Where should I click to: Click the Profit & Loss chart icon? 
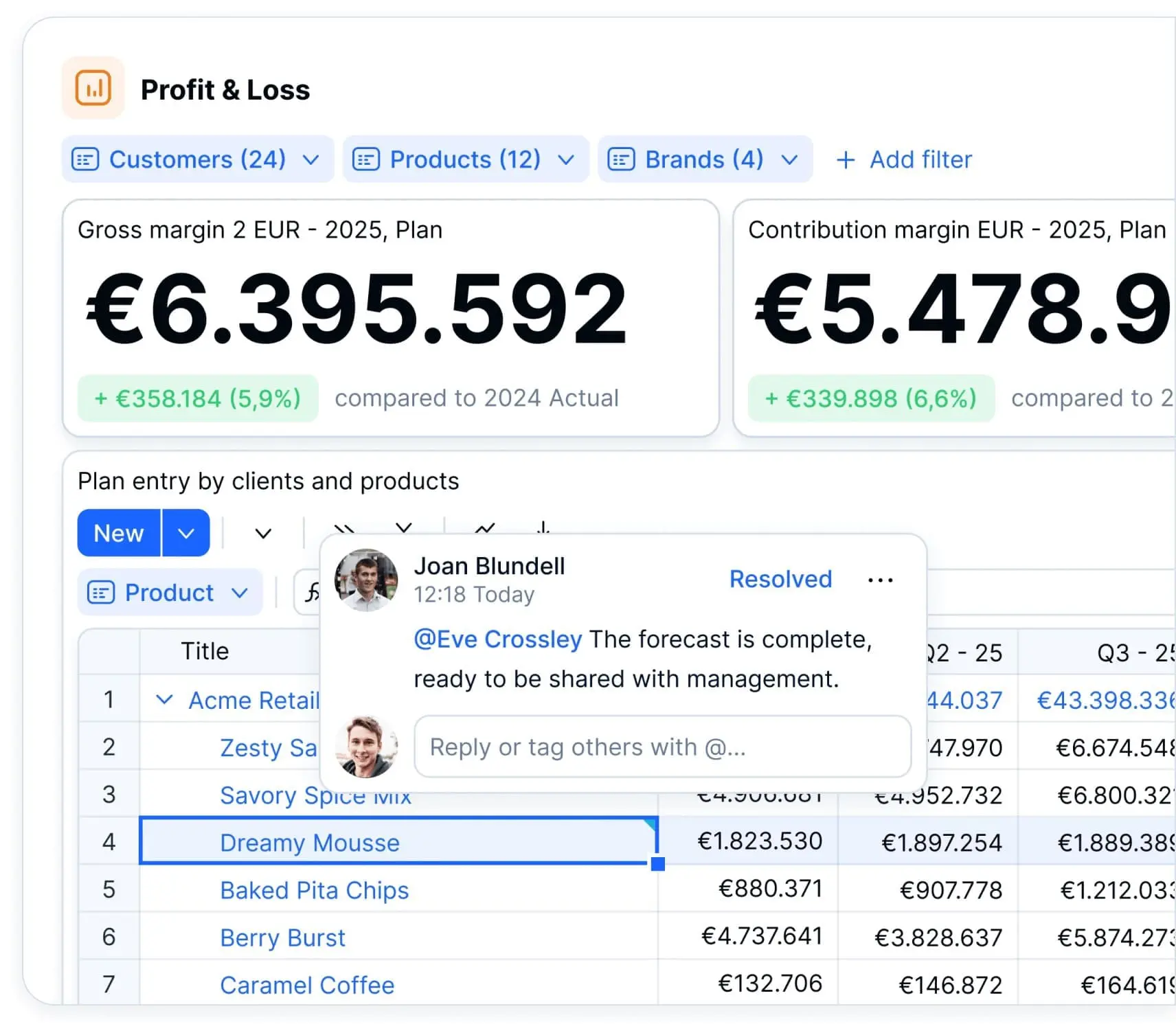pyautogui.click(x=93, y=87)
